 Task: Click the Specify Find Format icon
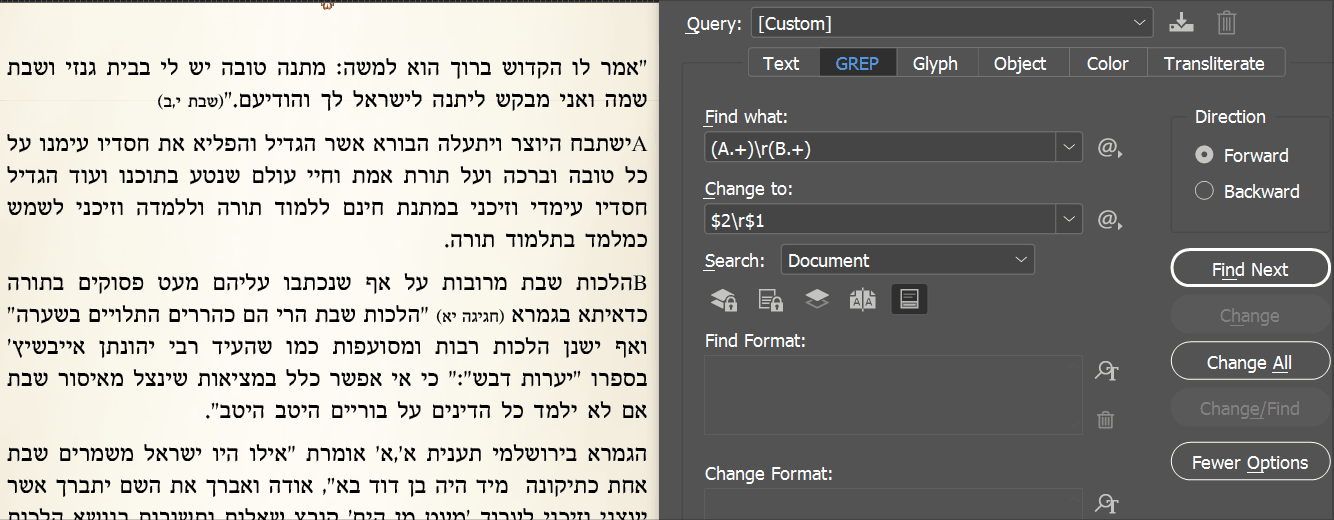click(x=1106, y=372)
